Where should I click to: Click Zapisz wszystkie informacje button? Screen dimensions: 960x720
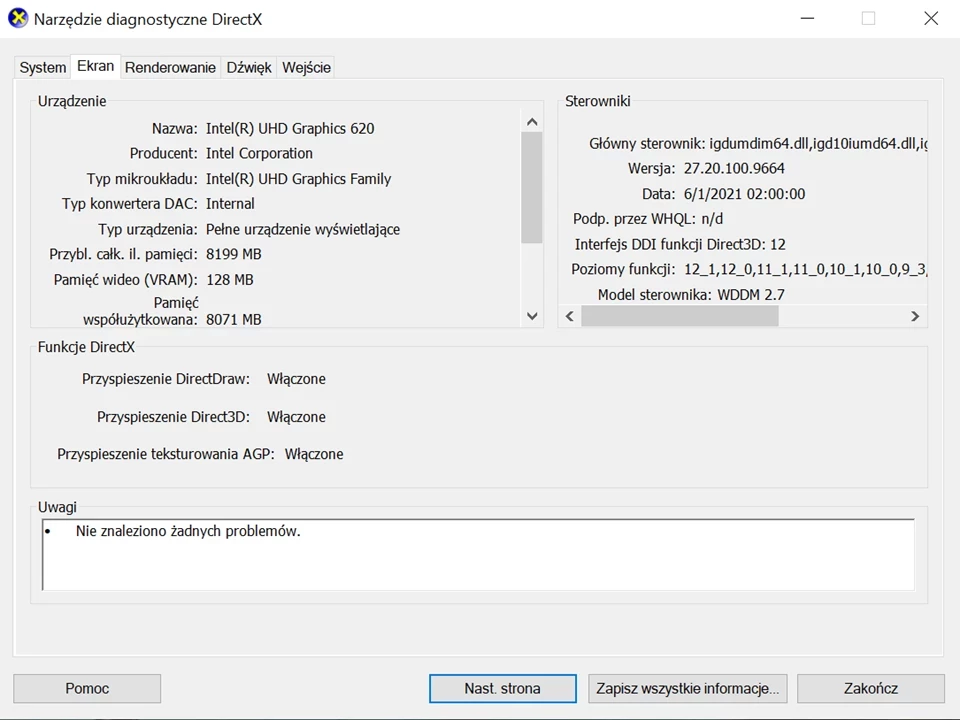pyautogui.click(x=688, y=688)
